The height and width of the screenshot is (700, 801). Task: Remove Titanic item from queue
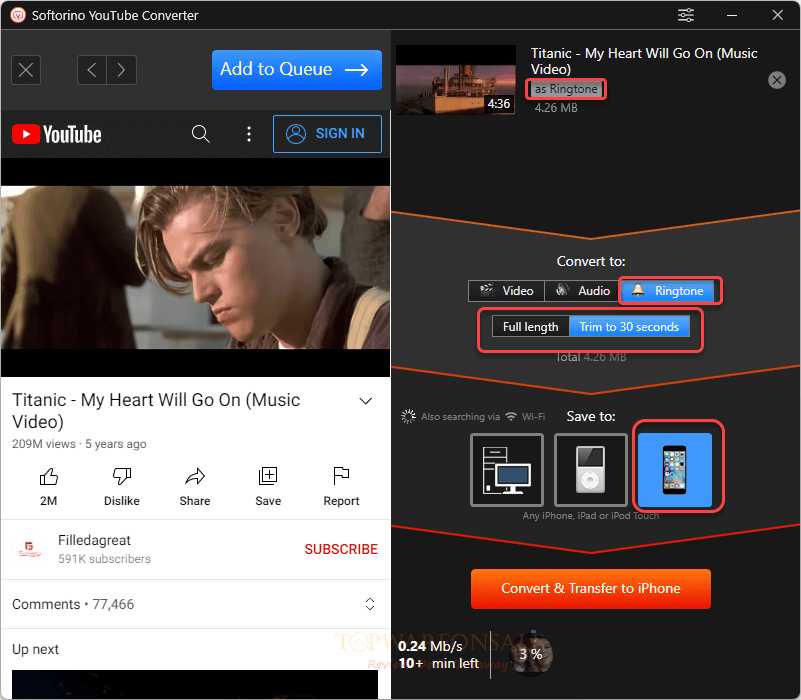(x=776, y=80)
